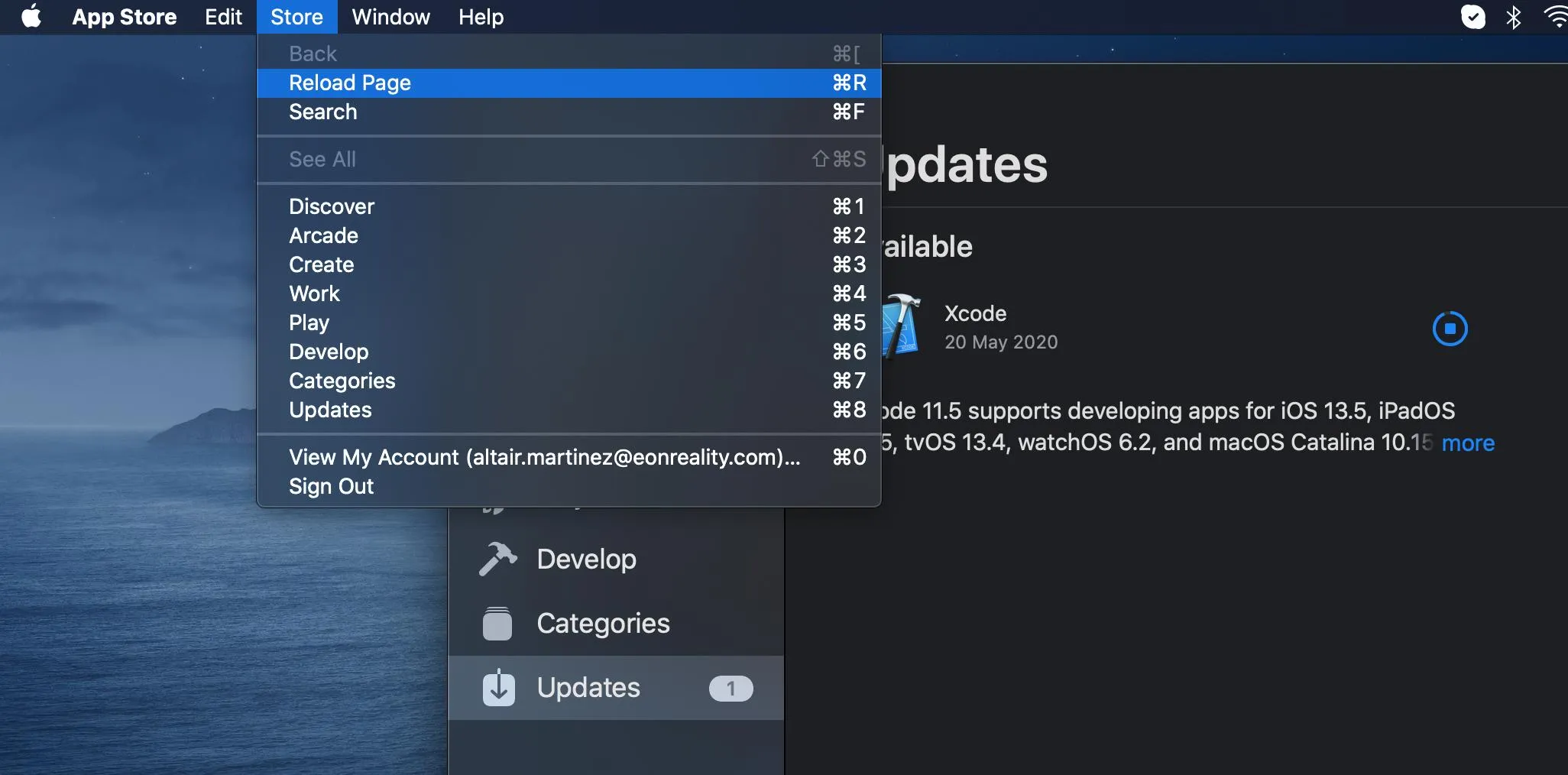Open the Wi-Fi status menu
Viewport: 1568px width, 775px height.
coord(1557,17)
